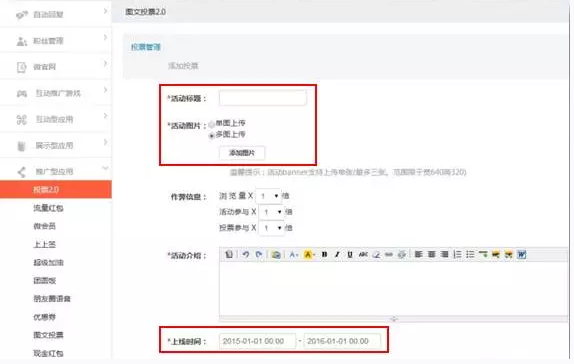The image size is (574, 364).
Task: Undo the last edit in the editor
Action: pos(246,254)
